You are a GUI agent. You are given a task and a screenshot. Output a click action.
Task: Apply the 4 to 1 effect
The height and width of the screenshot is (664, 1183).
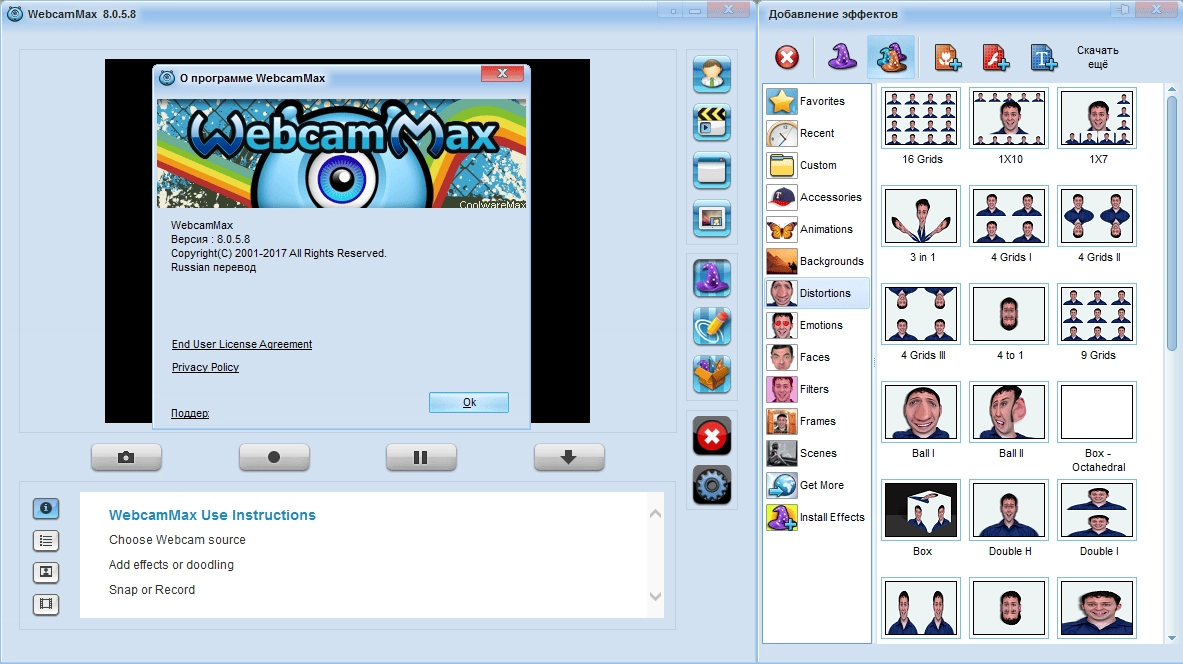pyautogui.click(x=1009, y=315)
